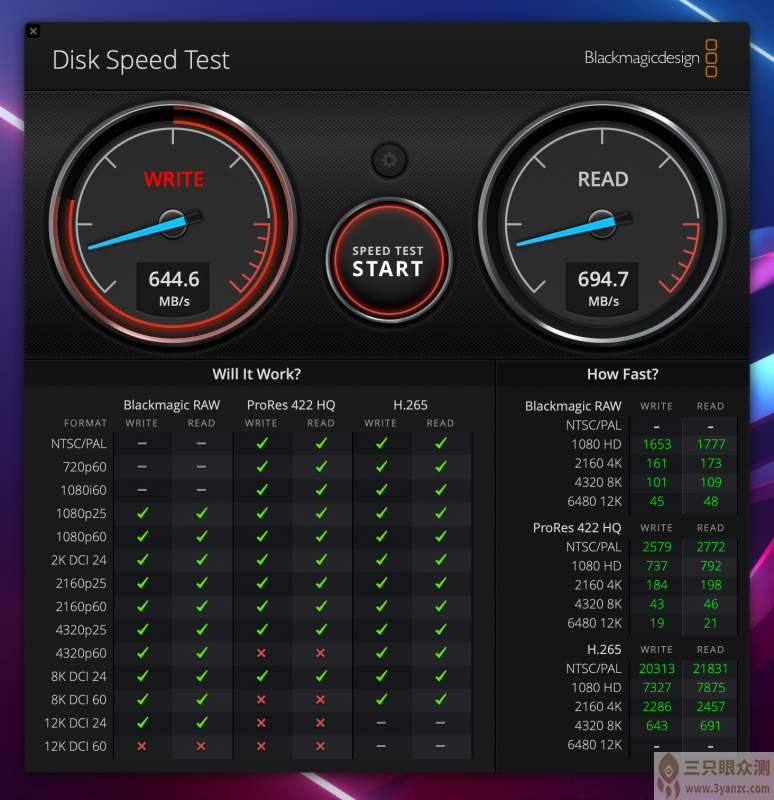Screen dimensions: 774x800
Task: Click ProRes 4320 8K write value 43
Action: (x=657, y=604)
